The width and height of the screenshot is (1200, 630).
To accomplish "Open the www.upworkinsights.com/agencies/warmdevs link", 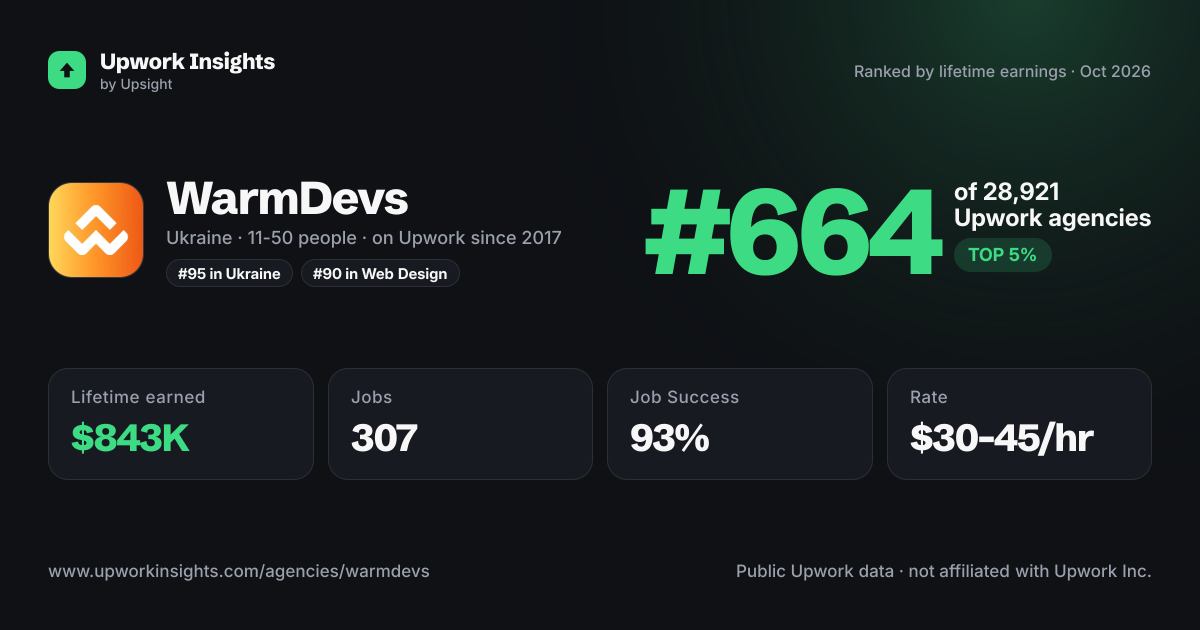I will coord(239,572).
